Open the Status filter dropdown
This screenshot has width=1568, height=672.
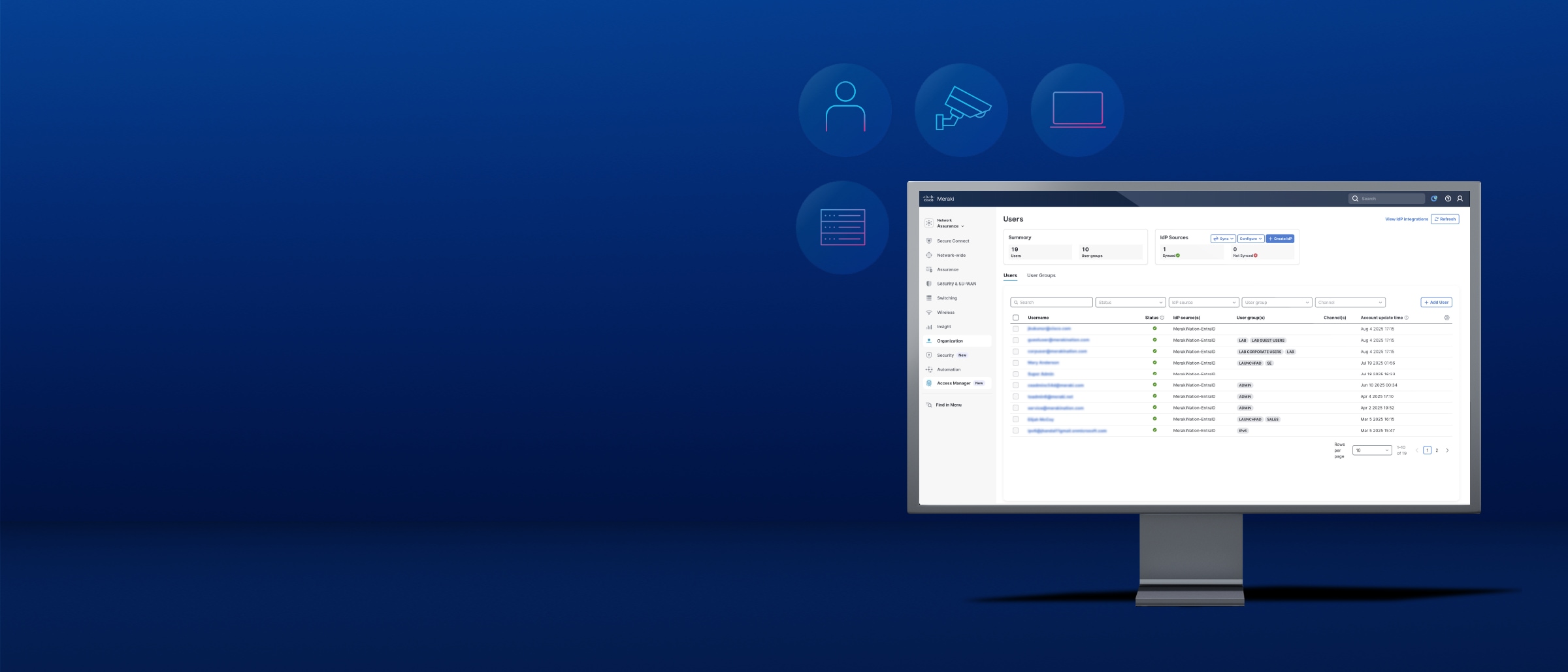[1130, 302]
